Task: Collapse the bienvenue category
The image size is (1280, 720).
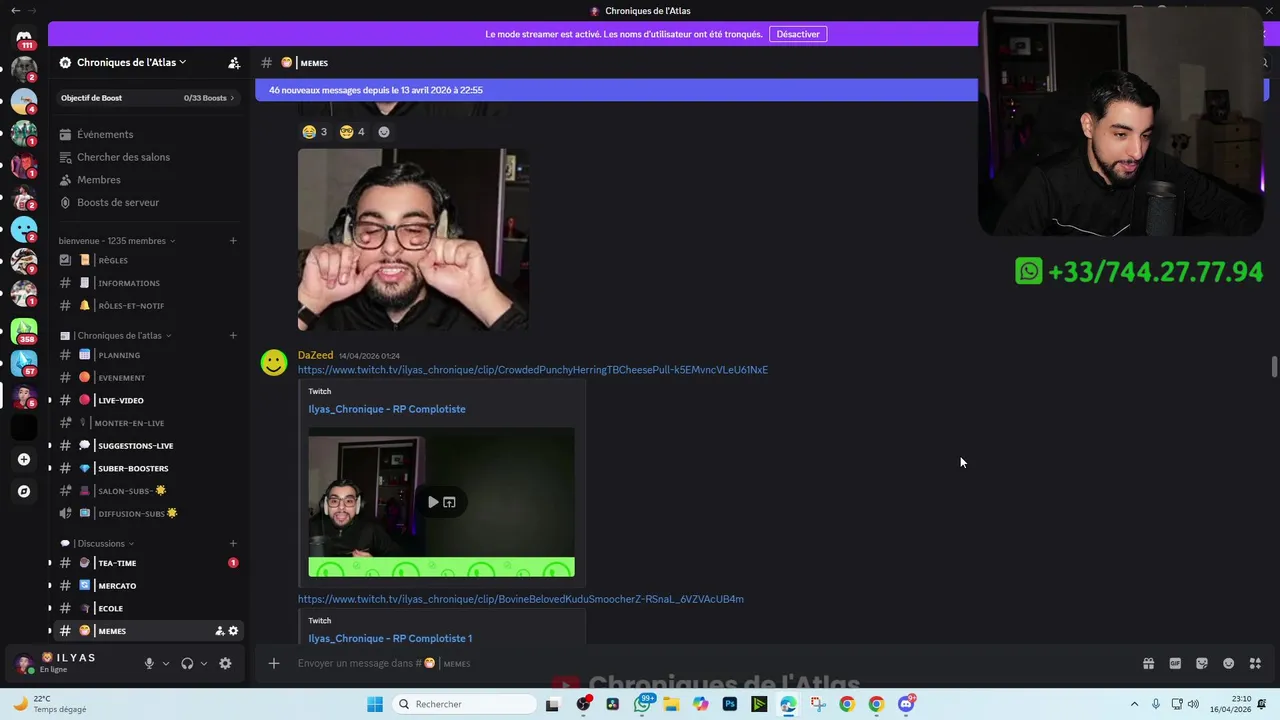Action: tap(117, 241)
